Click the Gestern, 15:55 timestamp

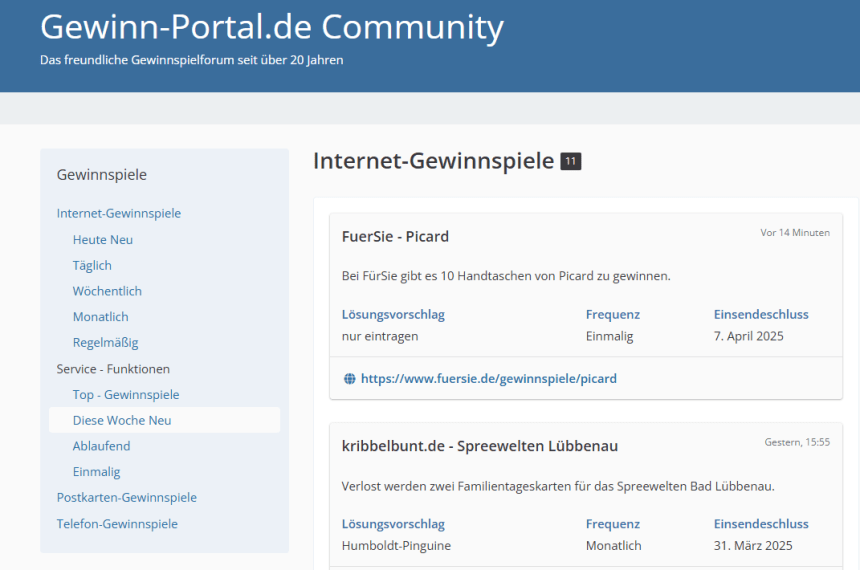point(797,442)
